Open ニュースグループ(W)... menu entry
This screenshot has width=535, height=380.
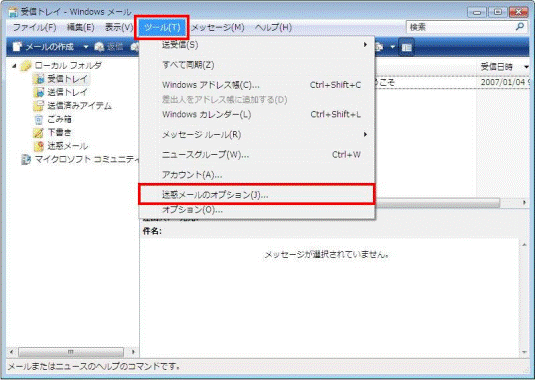click(x=257, y=155)
